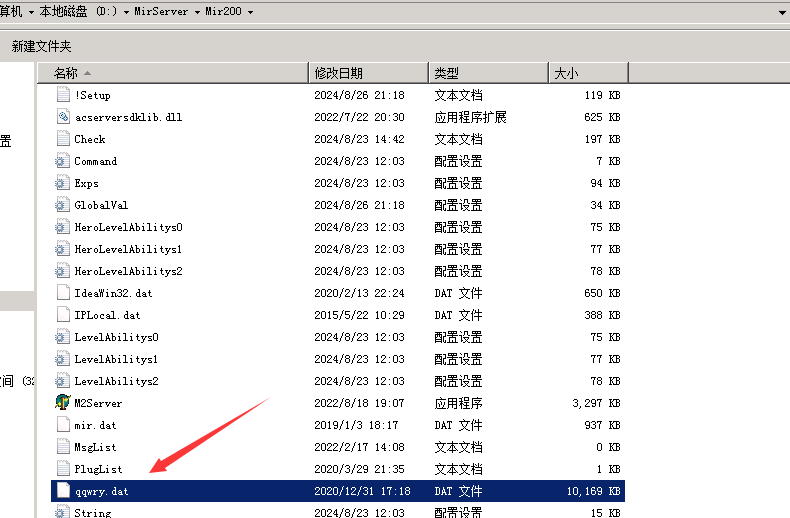Select file name mir.dat
This screenshot has width=790, height=518.
click(95, 425)
